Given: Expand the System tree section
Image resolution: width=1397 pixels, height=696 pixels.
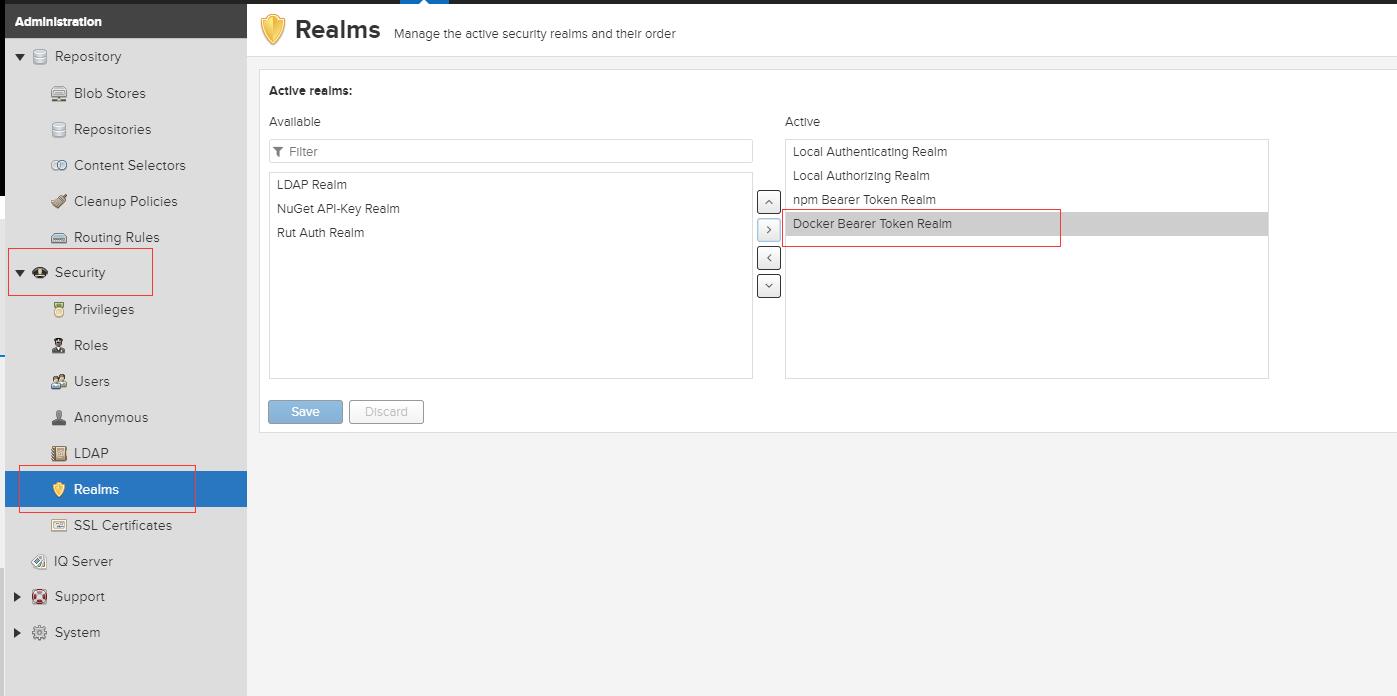Looking at the screenshot, I should tap(18, 633).
